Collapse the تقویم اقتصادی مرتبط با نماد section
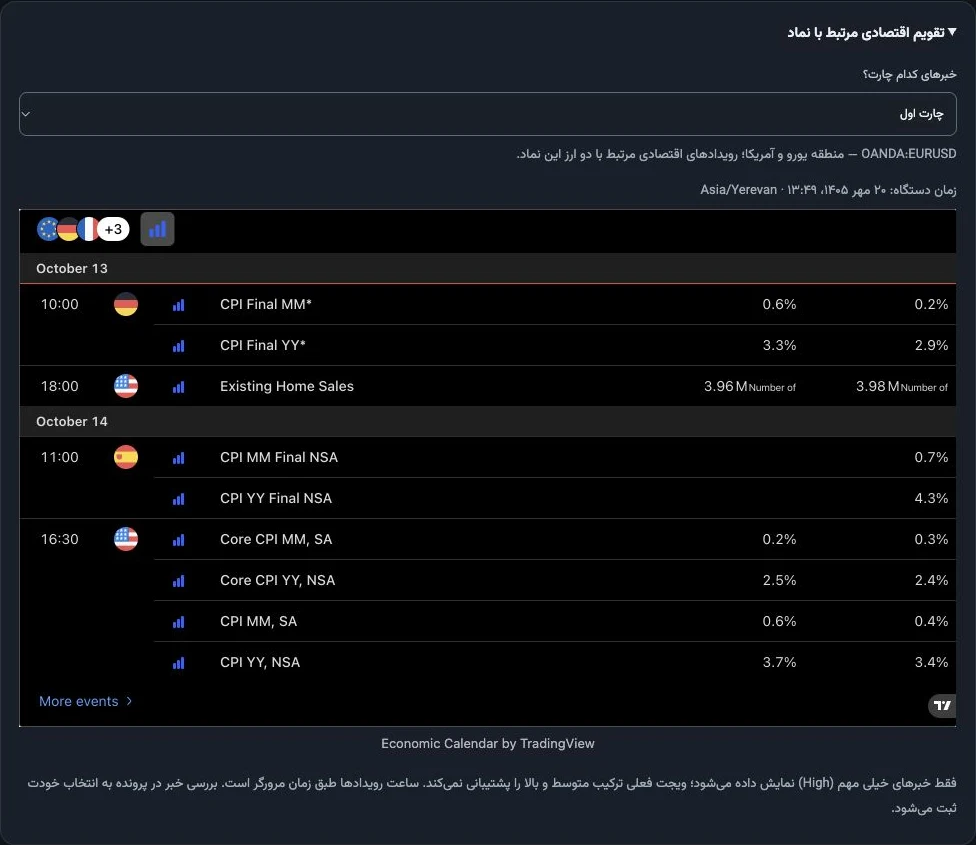Screen dimensions: 976x845 (872, 32)
